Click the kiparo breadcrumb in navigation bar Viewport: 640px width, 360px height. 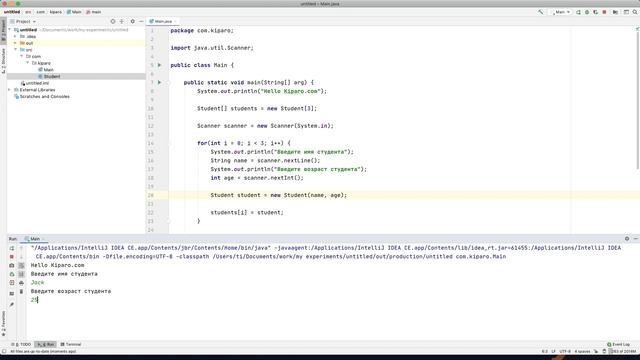tap(56, 12)
